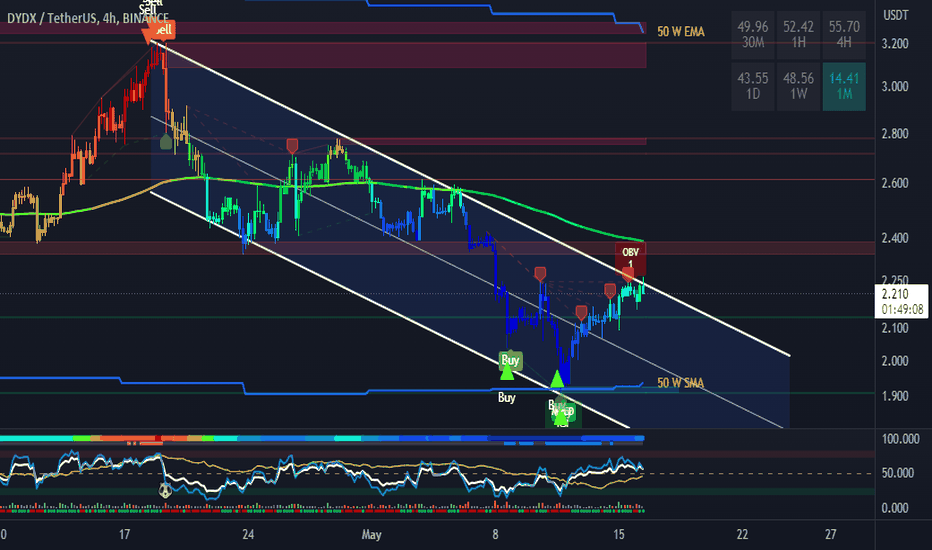Click the 2.100 price axis level

coord(895,328)
